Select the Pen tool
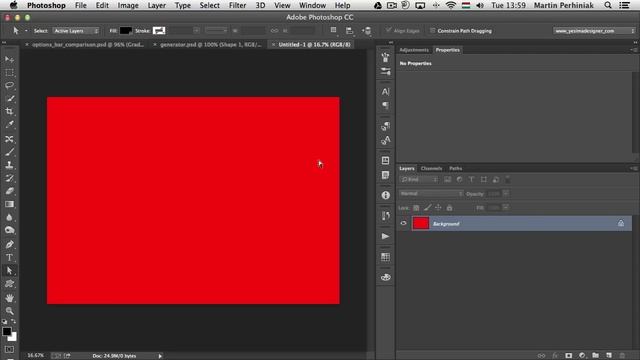This screenshot has width=640, height=360. coord(9,244)
